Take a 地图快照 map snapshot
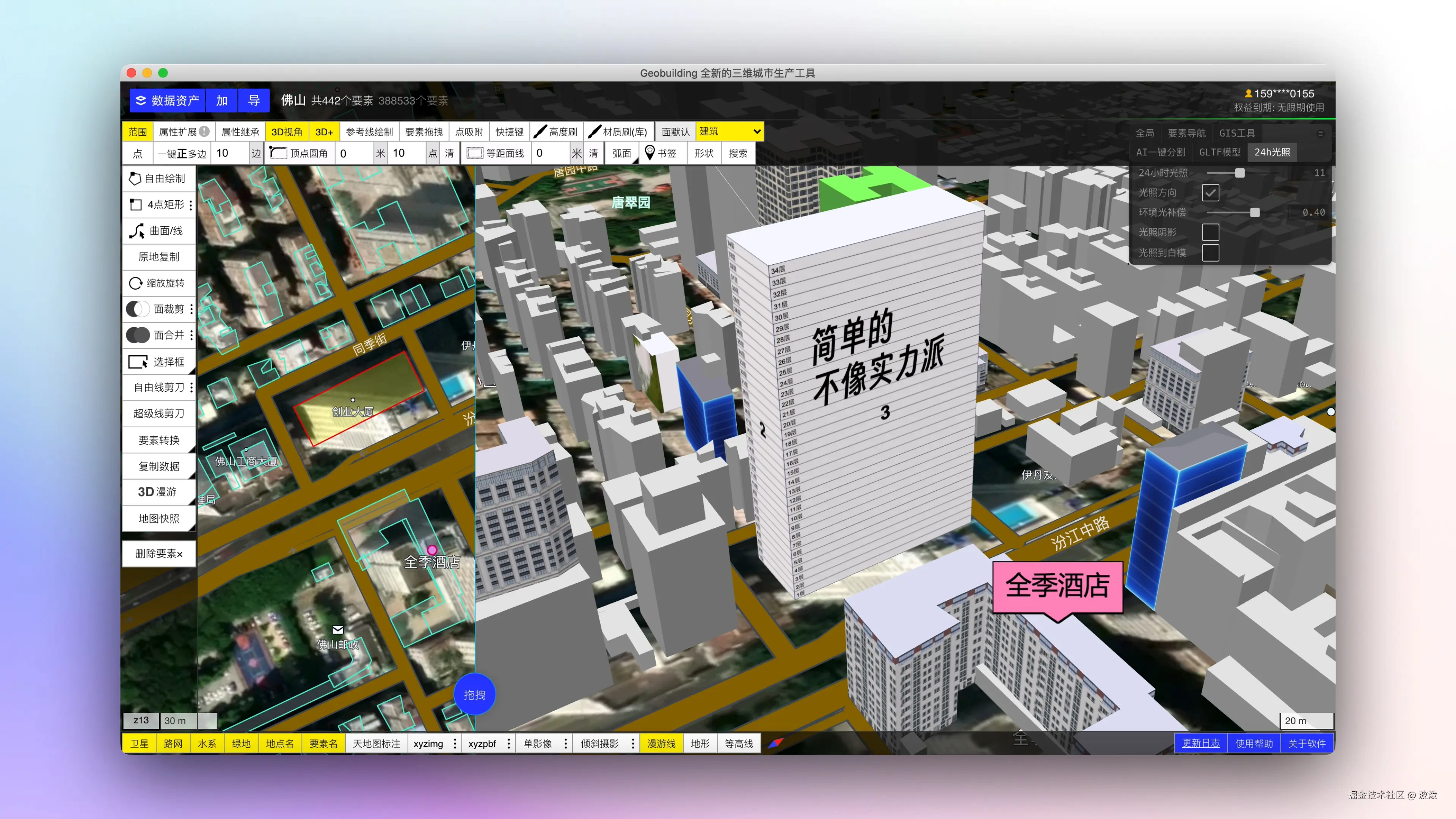1456x819 pixels. 159,518
